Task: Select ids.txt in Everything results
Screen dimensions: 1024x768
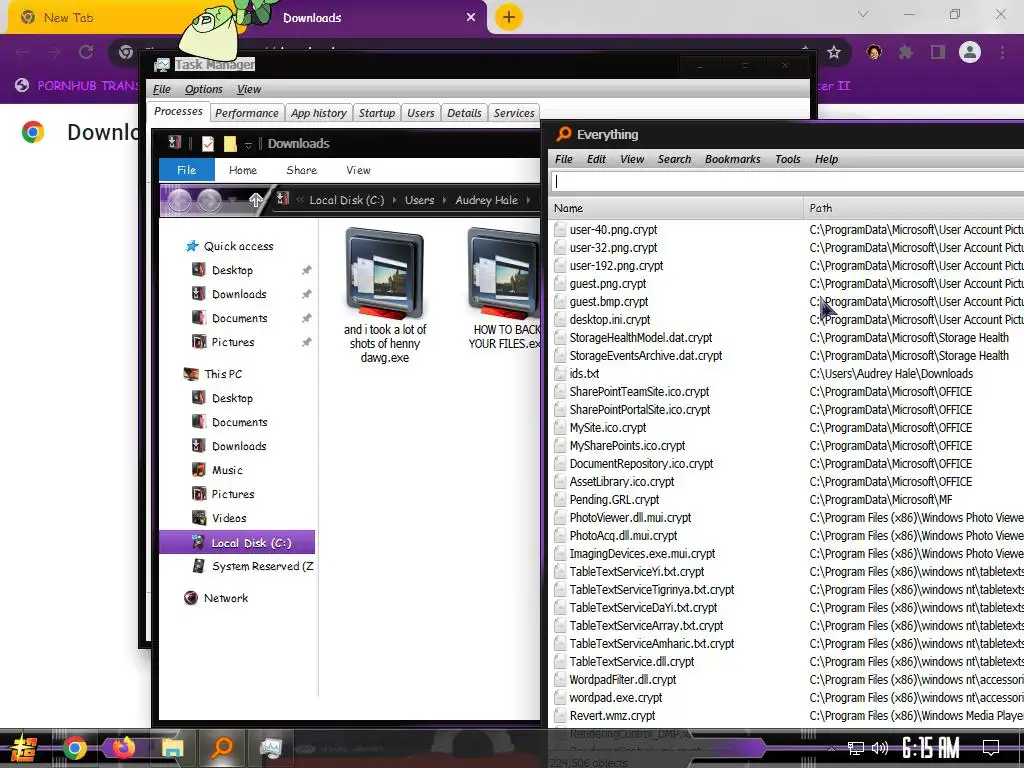Action: pyautogui.click(x=584, y=374)
